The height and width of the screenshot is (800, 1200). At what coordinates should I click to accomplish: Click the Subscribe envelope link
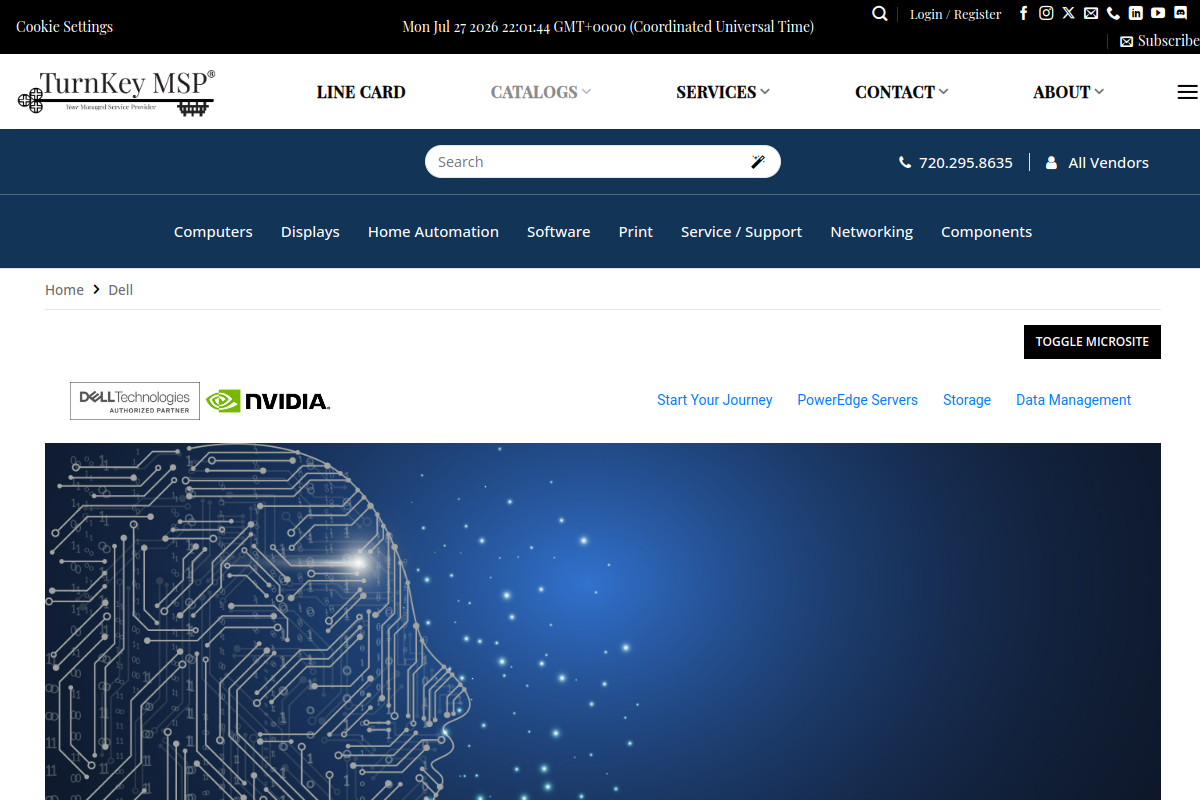point(1160,41)
